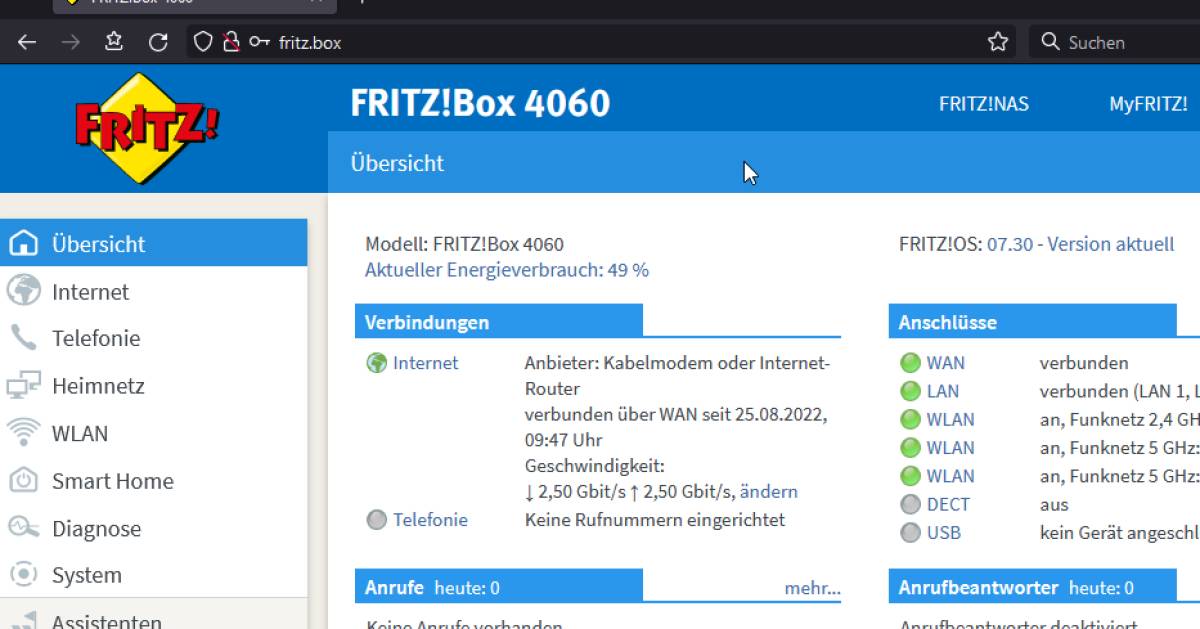Open the Assistenten sidebar entry
Screen dimensions: 1200x629
coord(104,620)
